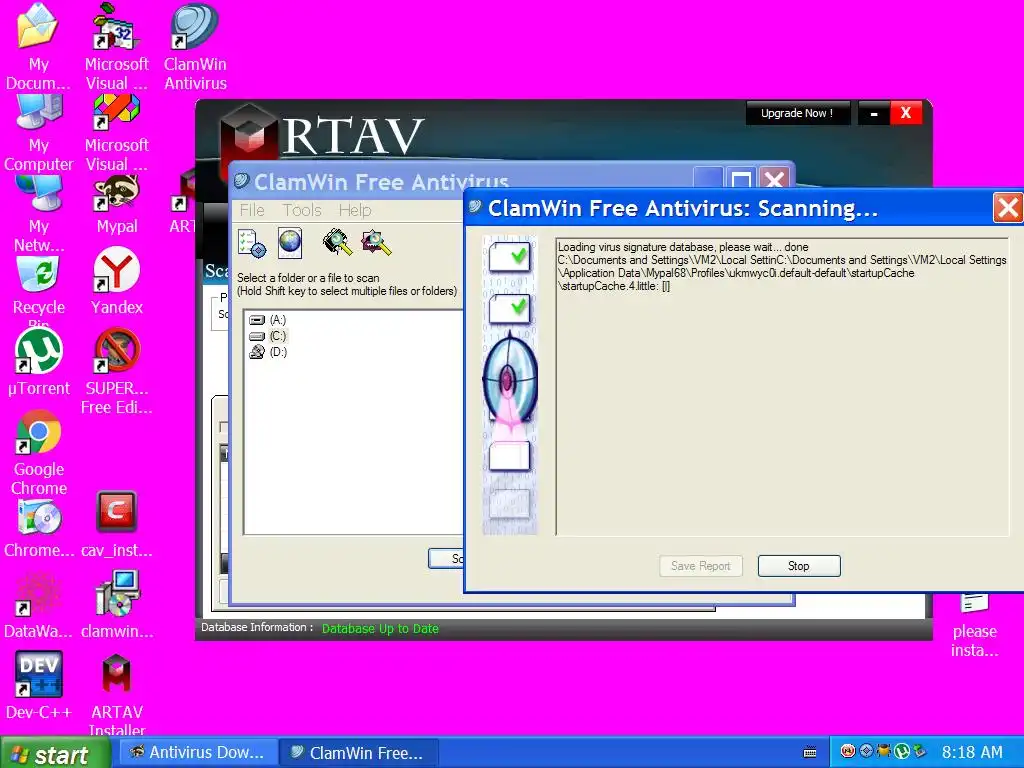Click ClamWin scan files toolbar icon with pink eye
This screenshot has width=1024, height=768.
click(376, 242)
